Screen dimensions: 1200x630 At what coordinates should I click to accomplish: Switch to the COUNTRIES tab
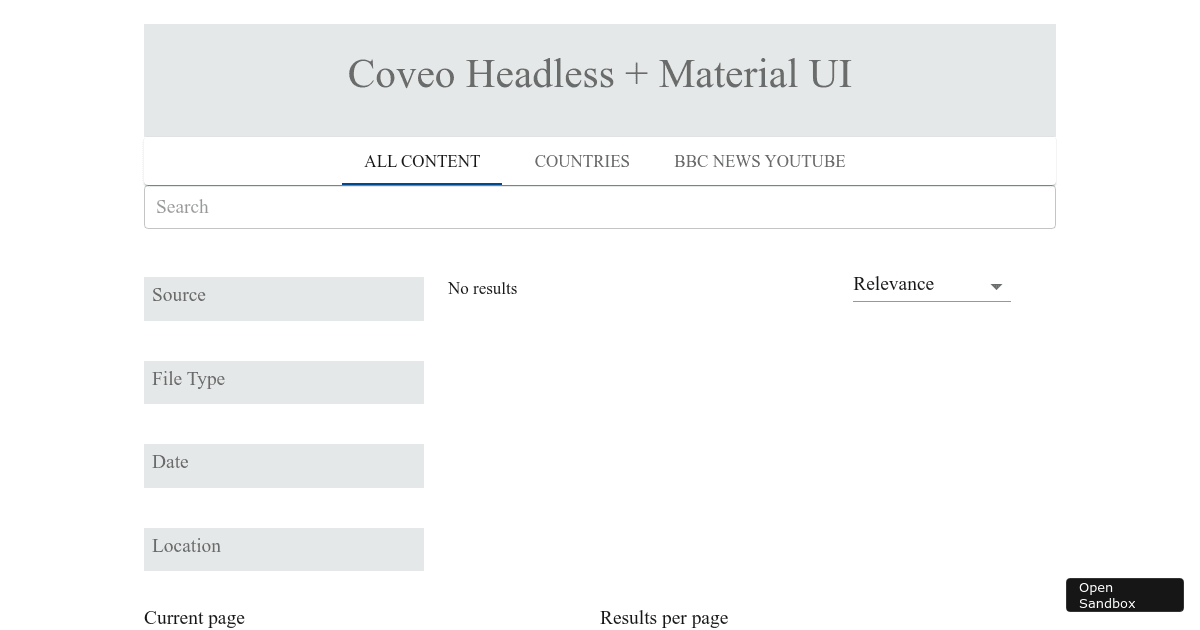pos(582,161)
